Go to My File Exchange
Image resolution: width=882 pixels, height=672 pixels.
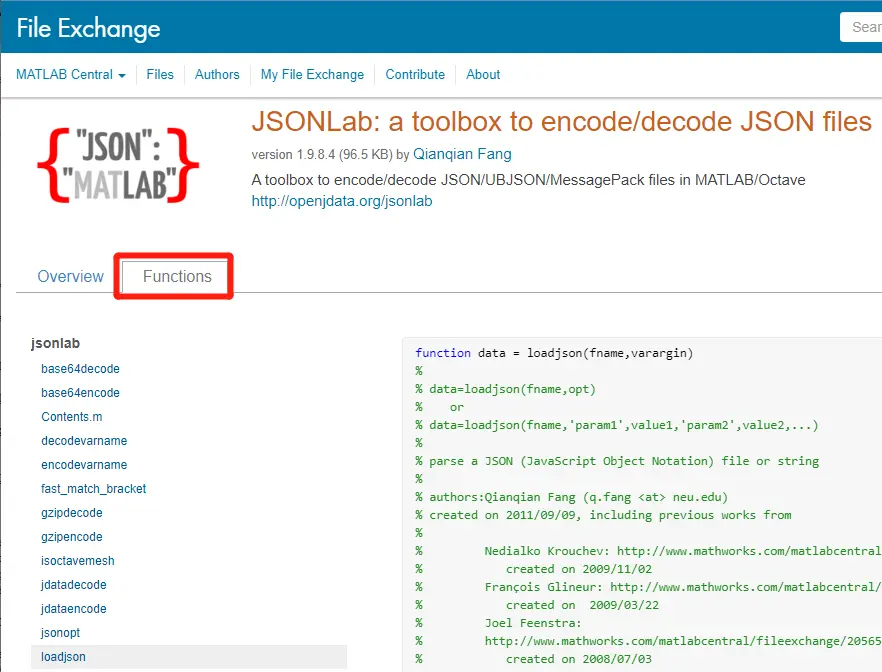[312, 75]
